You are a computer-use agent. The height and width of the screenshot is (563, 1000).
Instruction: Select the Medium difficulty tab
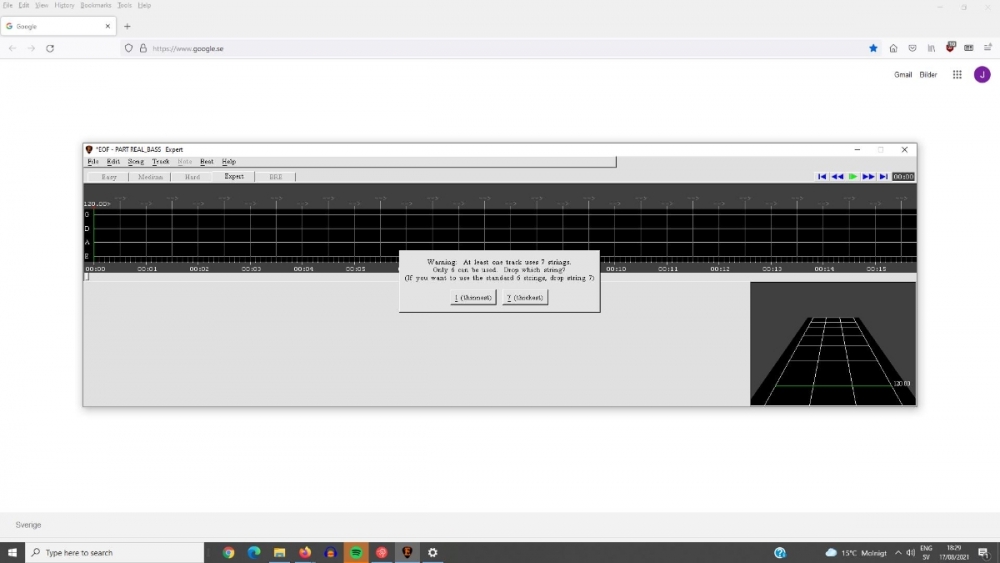click(150, 177)
